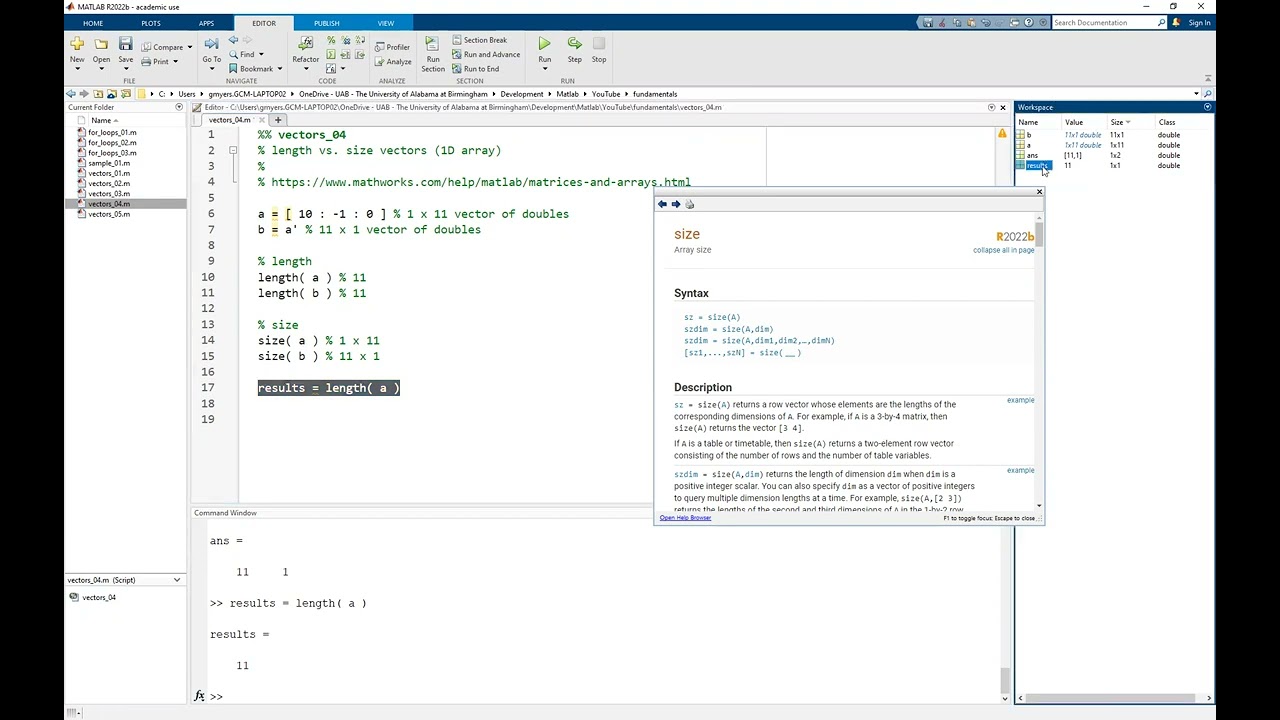Click the fx function browser icon

(200, 696)
